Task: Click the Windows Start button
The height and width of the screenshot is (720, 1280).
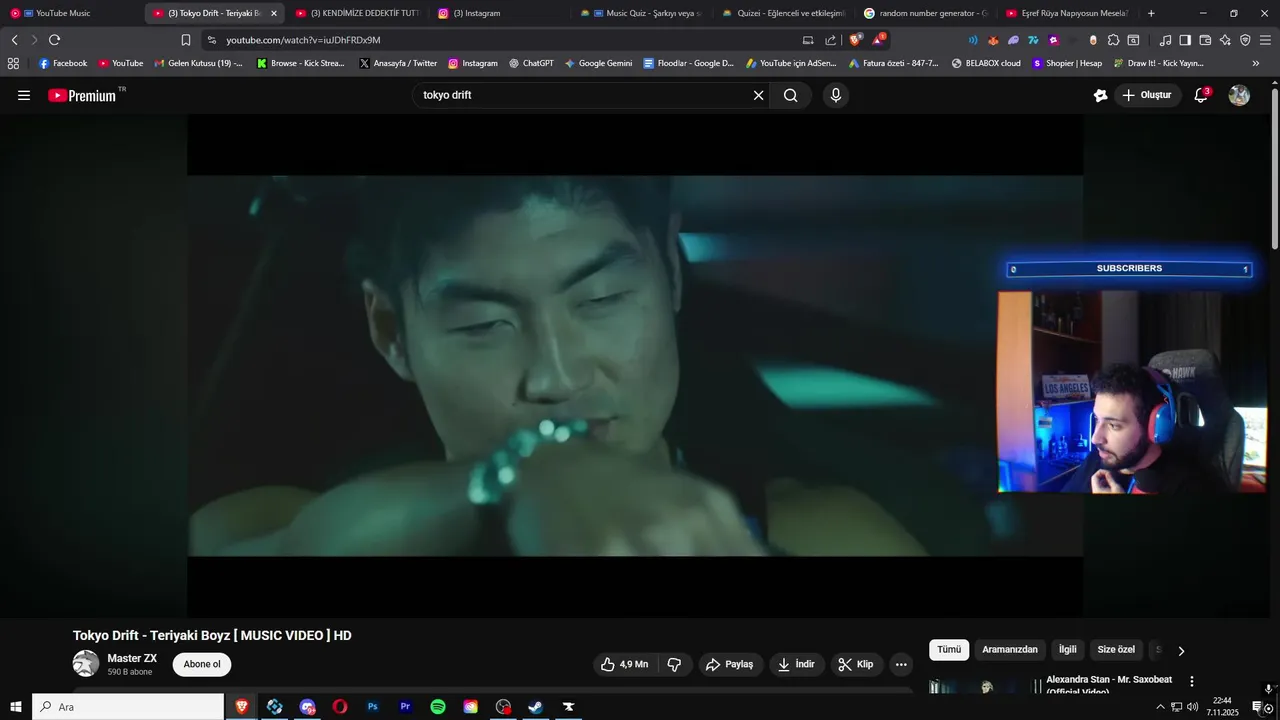Action: tap(15, 707)
